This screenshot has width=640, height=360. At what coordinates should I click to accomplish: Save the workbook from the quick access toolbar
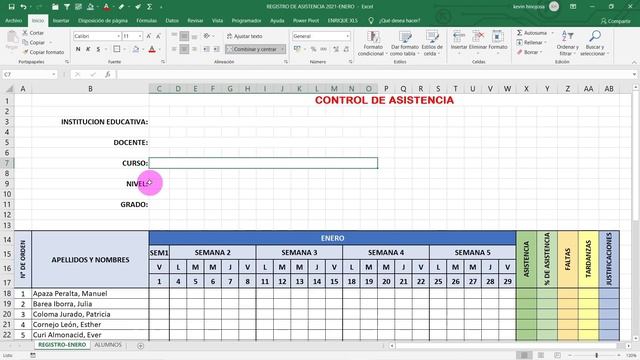(11, 7)
